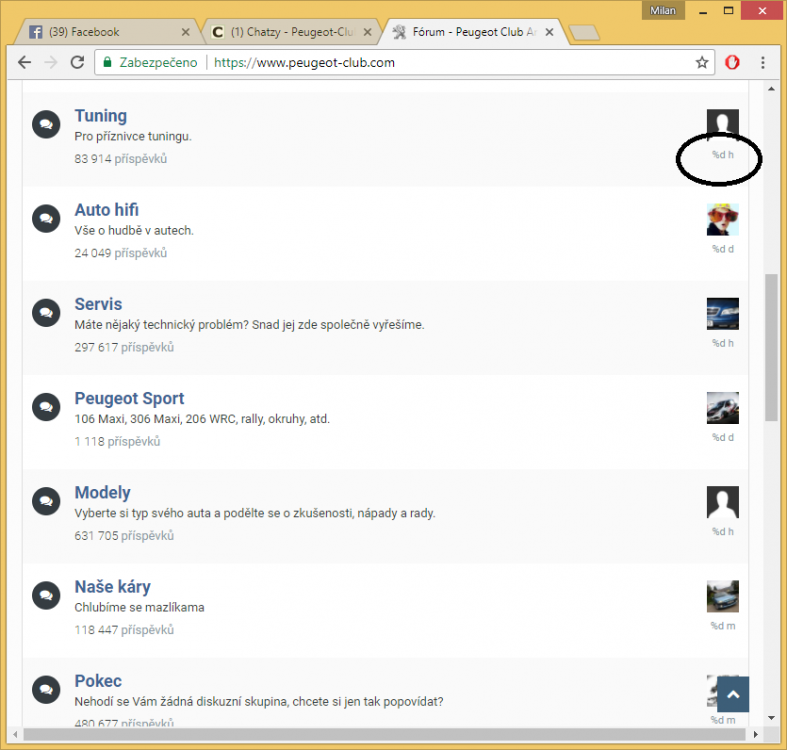Open the Tuning forum link
The height and width of the screenshot is (750, 787).
coord(101,116)
